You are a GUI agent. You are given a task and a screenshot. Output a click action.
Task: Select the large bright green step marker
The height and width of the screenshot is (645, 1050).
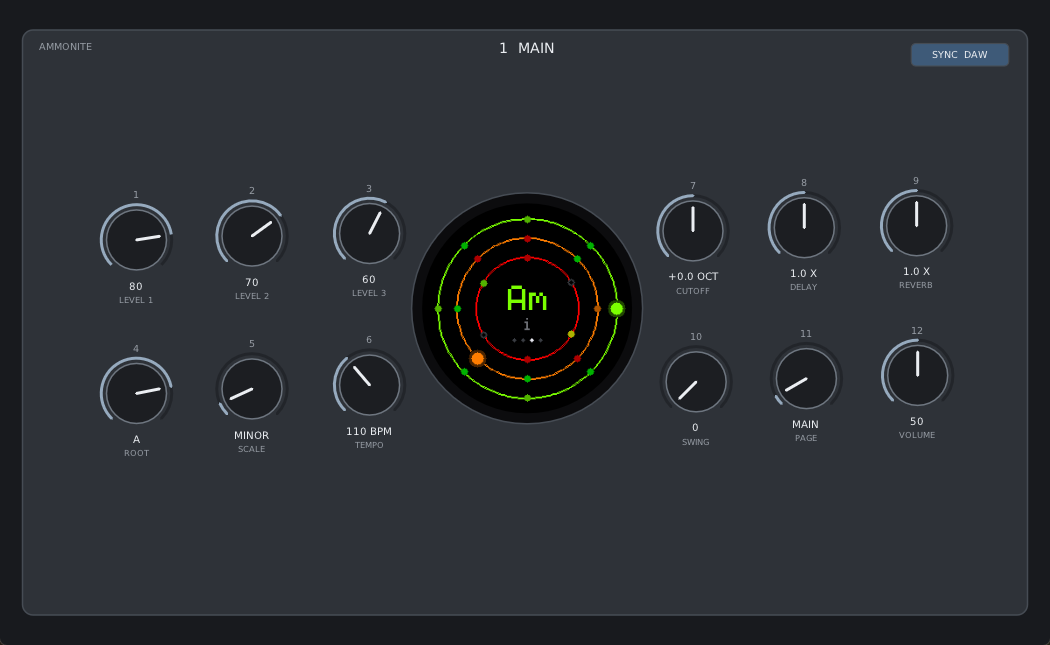click(617, 309)
